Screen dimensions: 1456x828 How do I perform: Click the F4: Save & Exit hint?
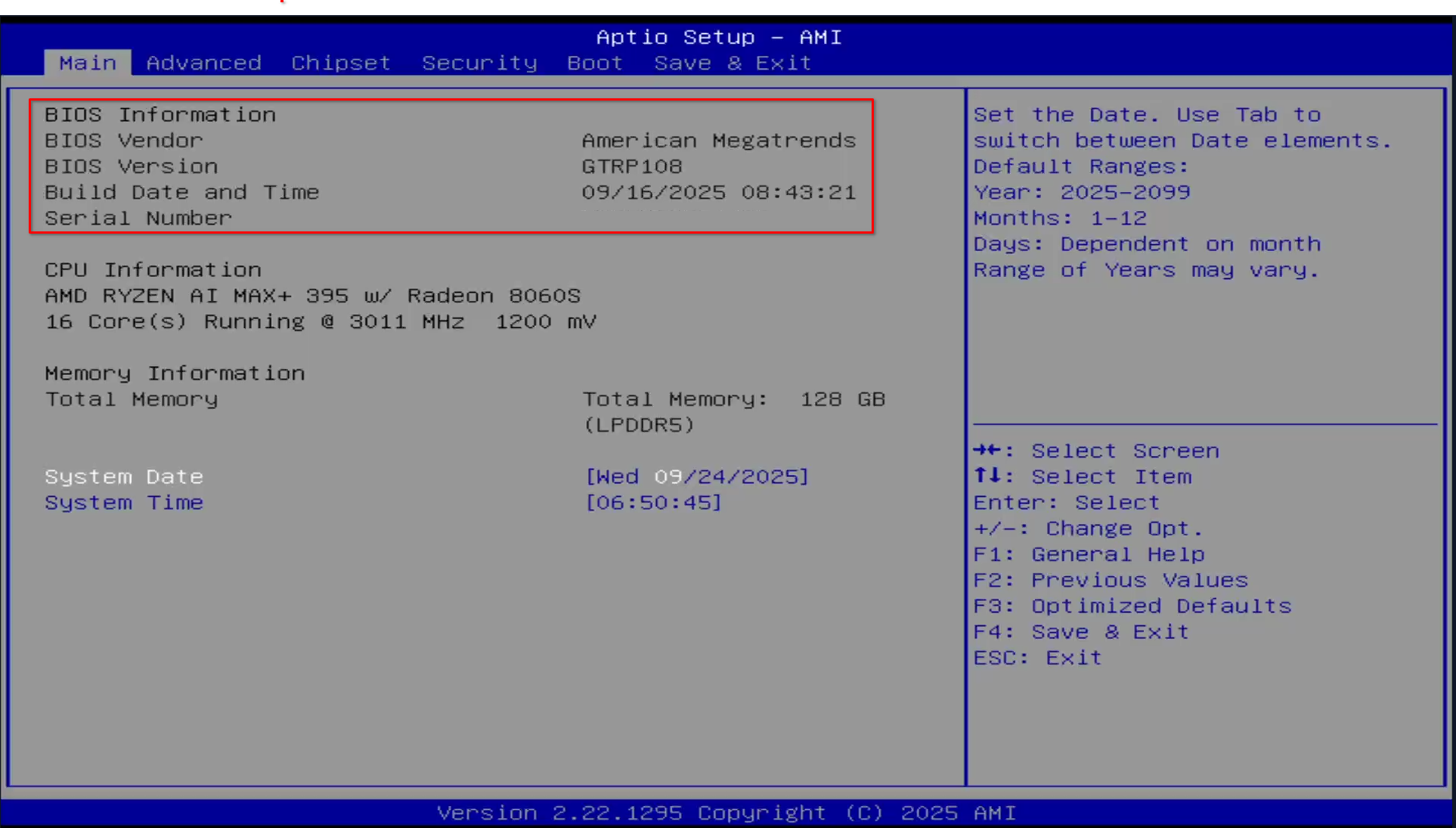point(1082,632)
